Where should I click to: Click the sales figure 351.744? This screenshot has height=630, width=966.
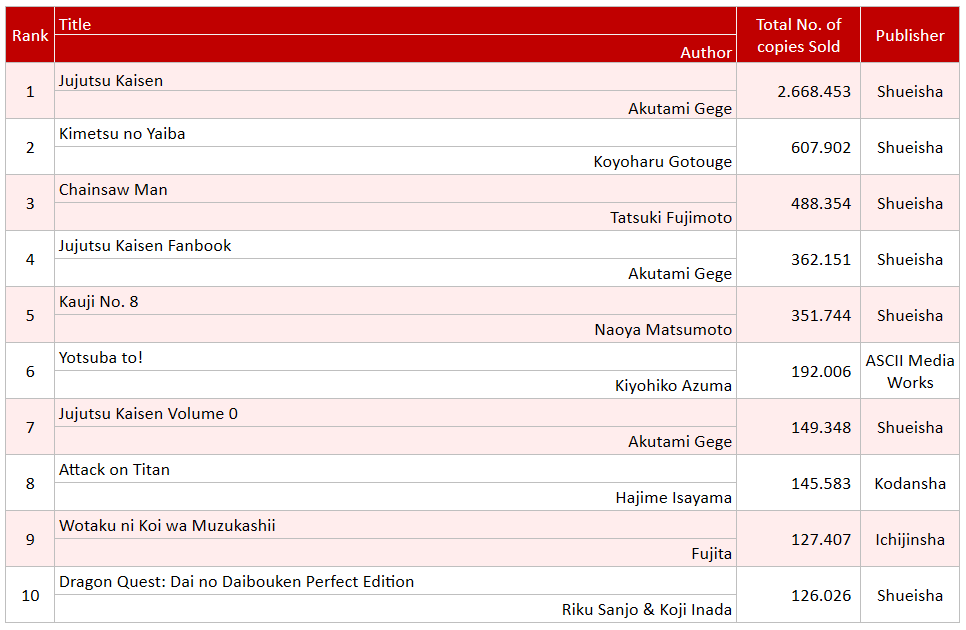click(821, 316)
